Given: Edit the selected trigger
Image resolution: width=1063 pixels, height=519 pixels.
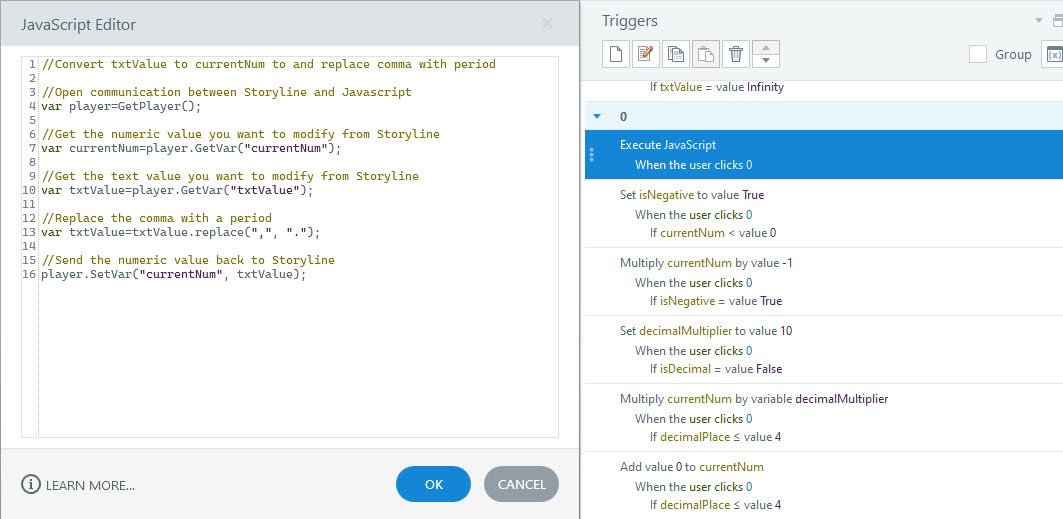Looking at the screenshot, I should pyautogui.click(x=646, y=54).
